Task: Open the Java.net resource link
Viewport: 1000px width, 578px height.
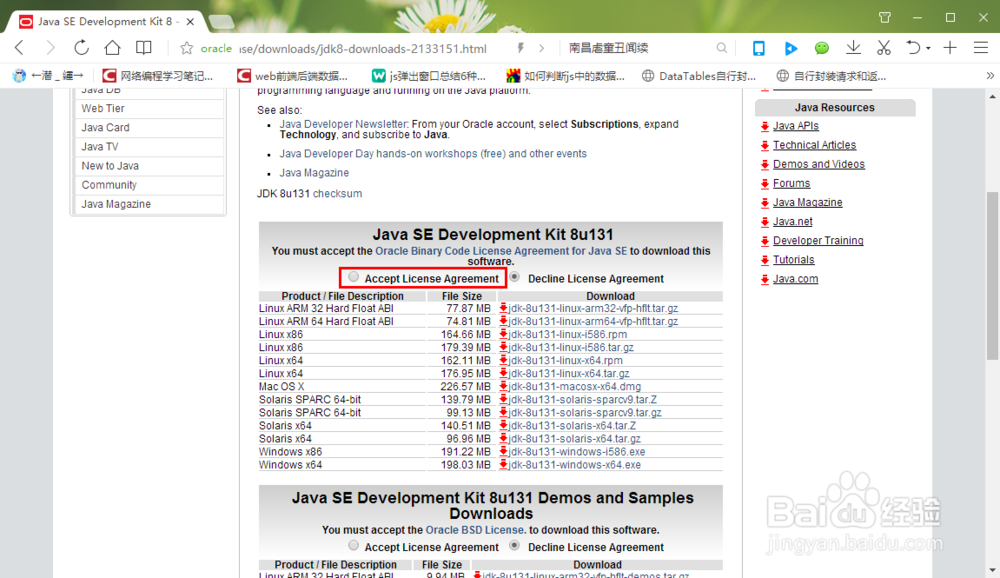Action: pos(793,221)
